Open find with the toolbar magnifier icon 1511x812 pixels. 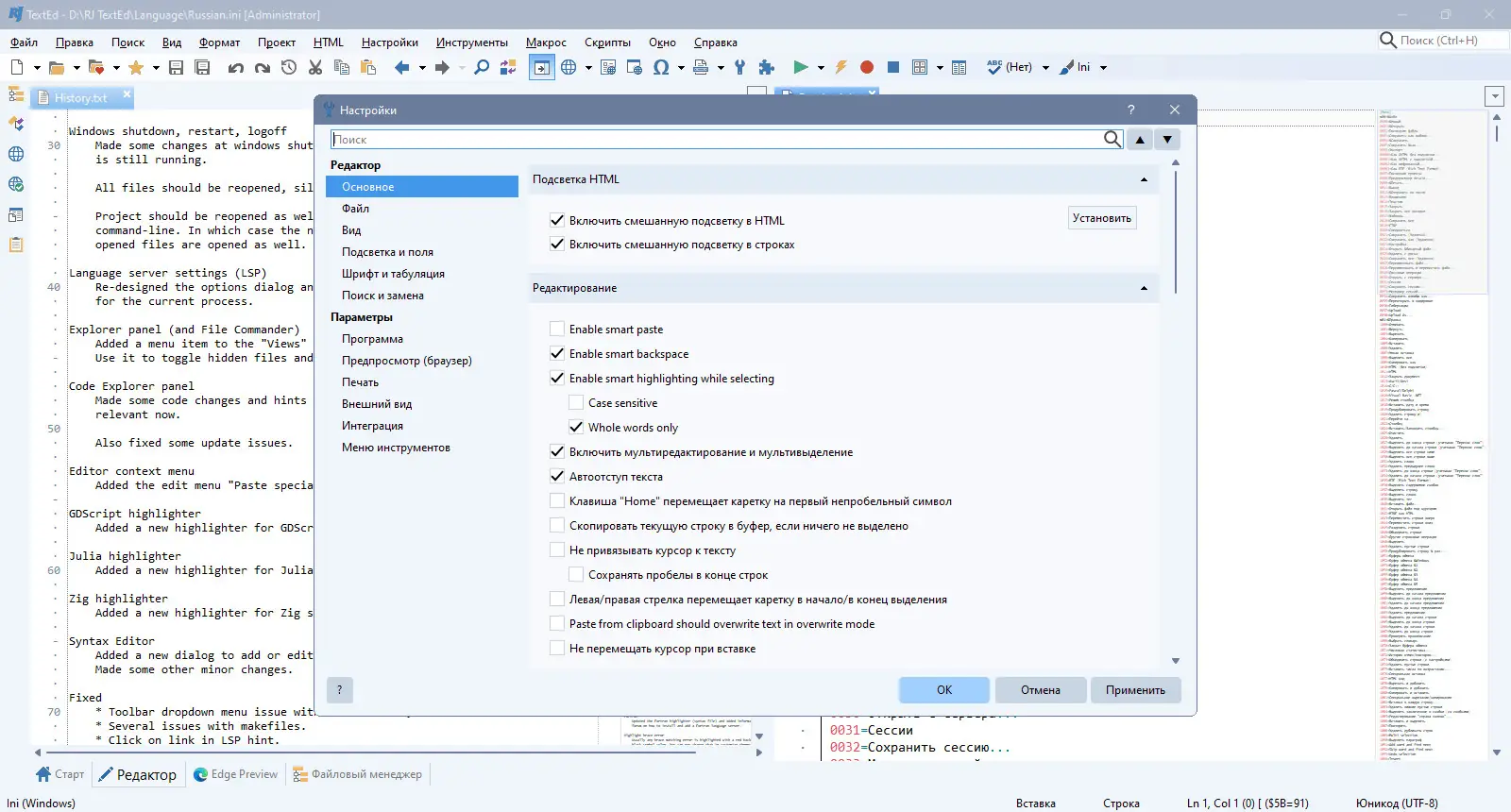pos(482,67)
